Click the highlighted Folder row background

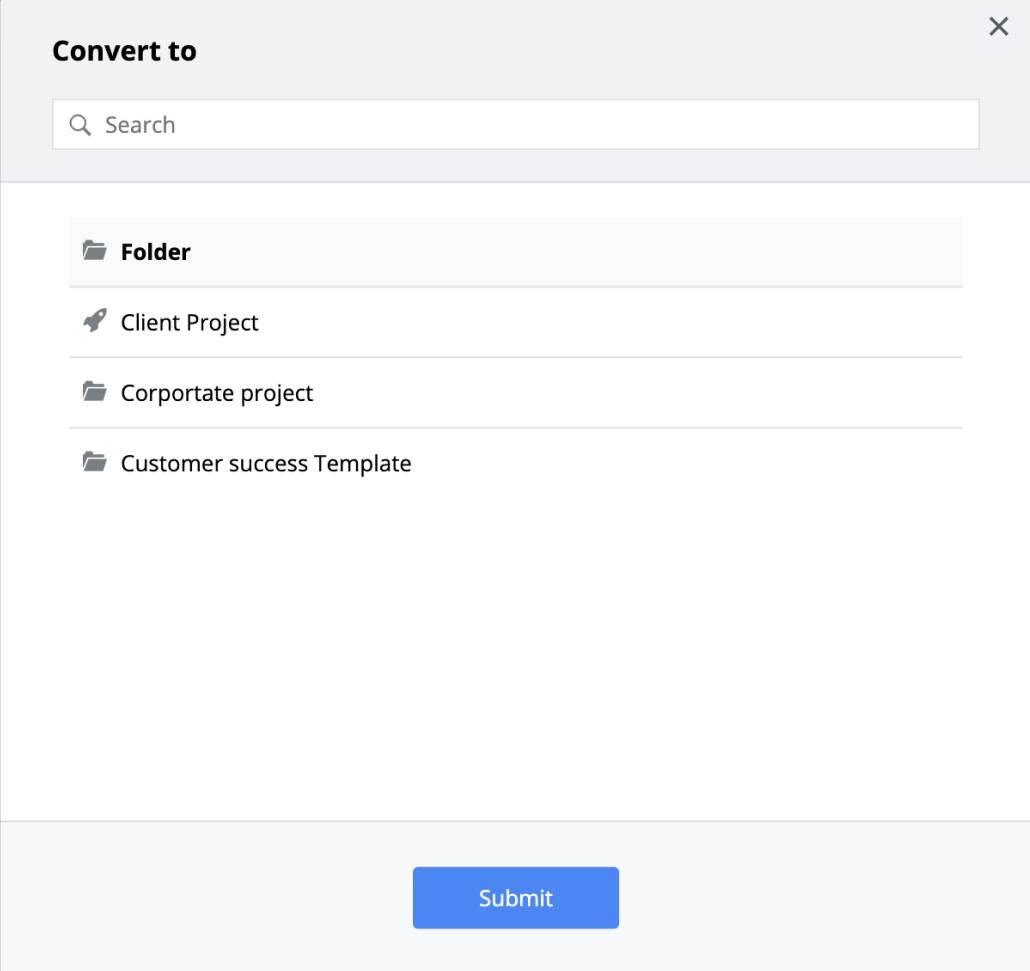click(x=516, y=252)
